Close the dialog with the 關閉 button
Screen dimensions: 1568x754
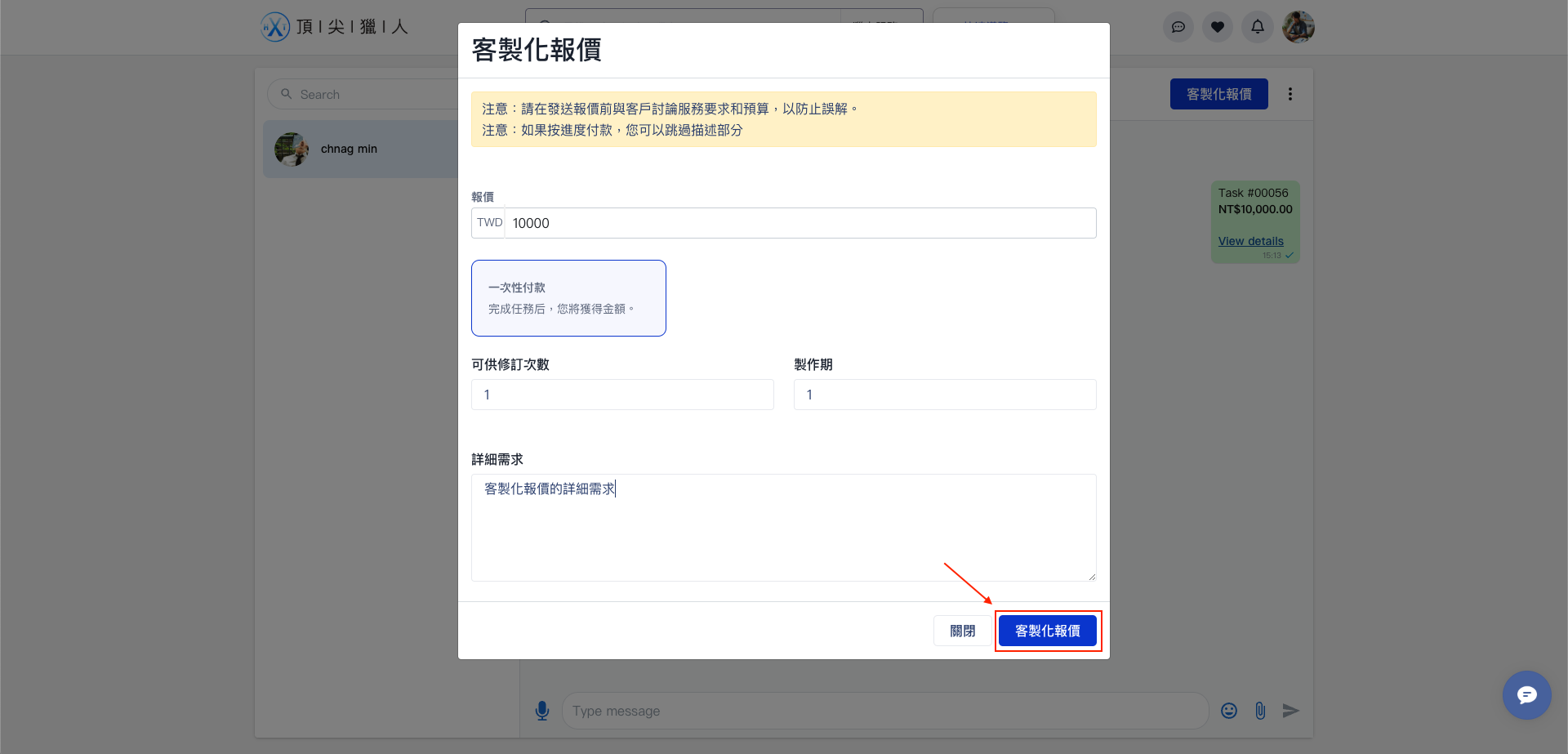pos(962,630)
